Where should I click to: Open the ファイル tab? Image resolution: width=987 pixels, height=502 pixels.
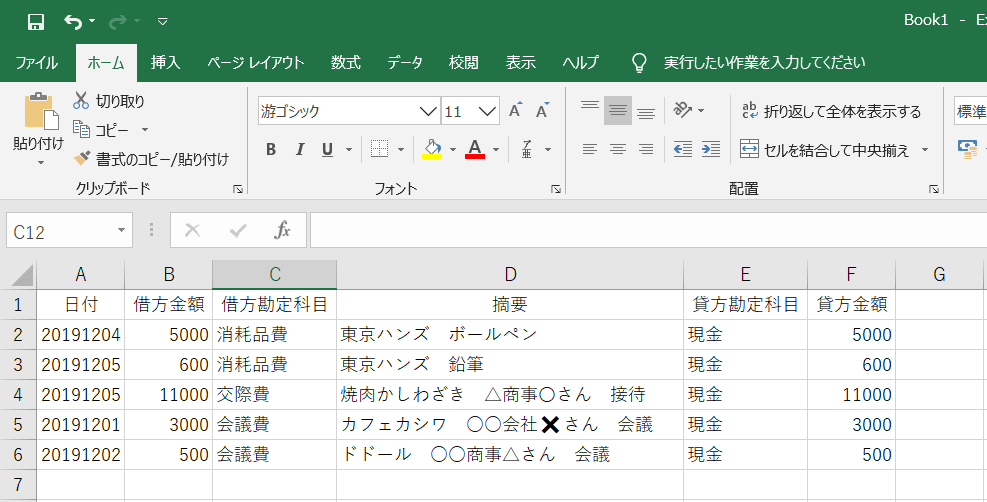pos(37,62)
